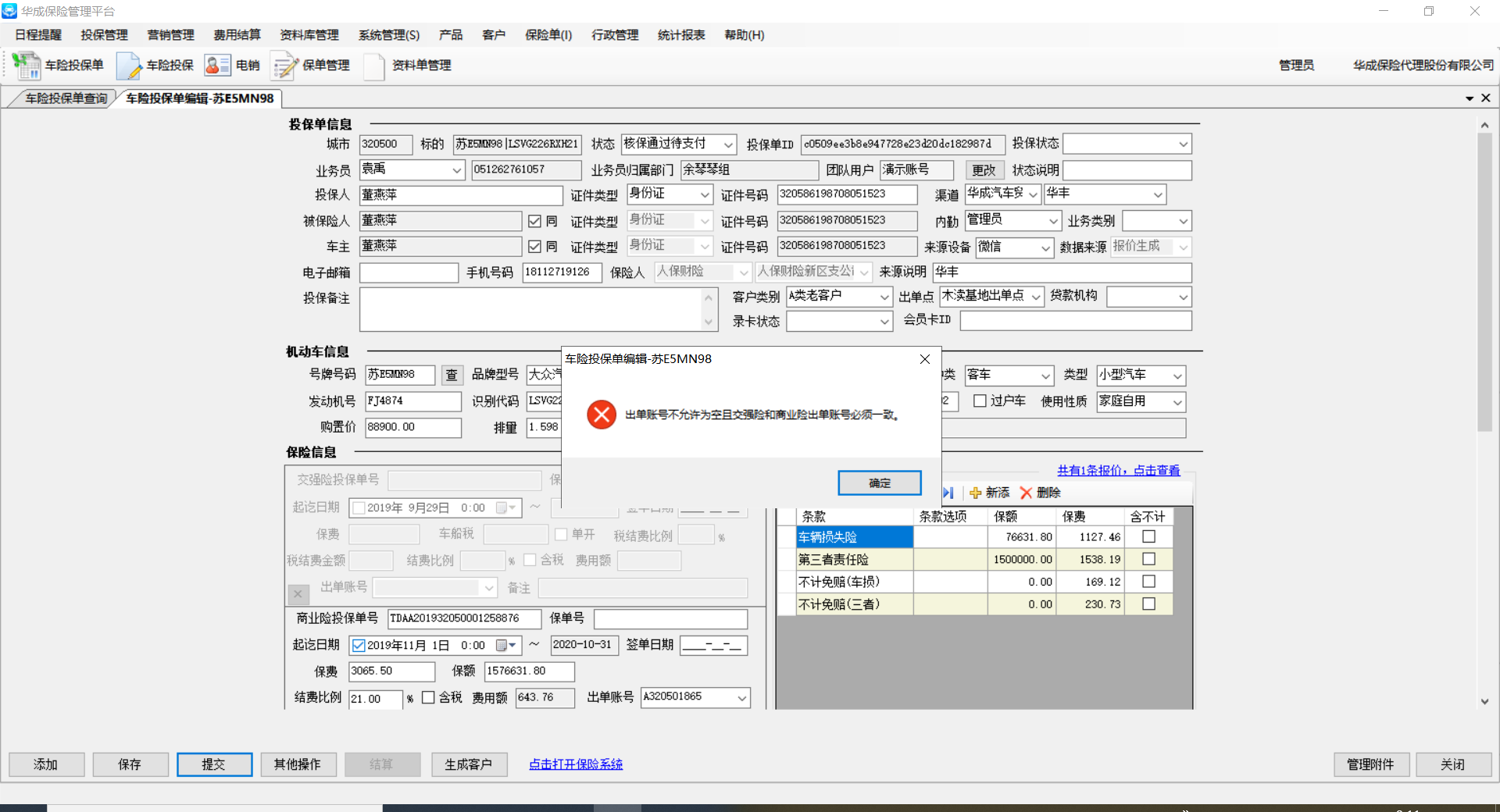Toggle the 过户车 checkbox
1500x812 pixels.
[980, 401]
